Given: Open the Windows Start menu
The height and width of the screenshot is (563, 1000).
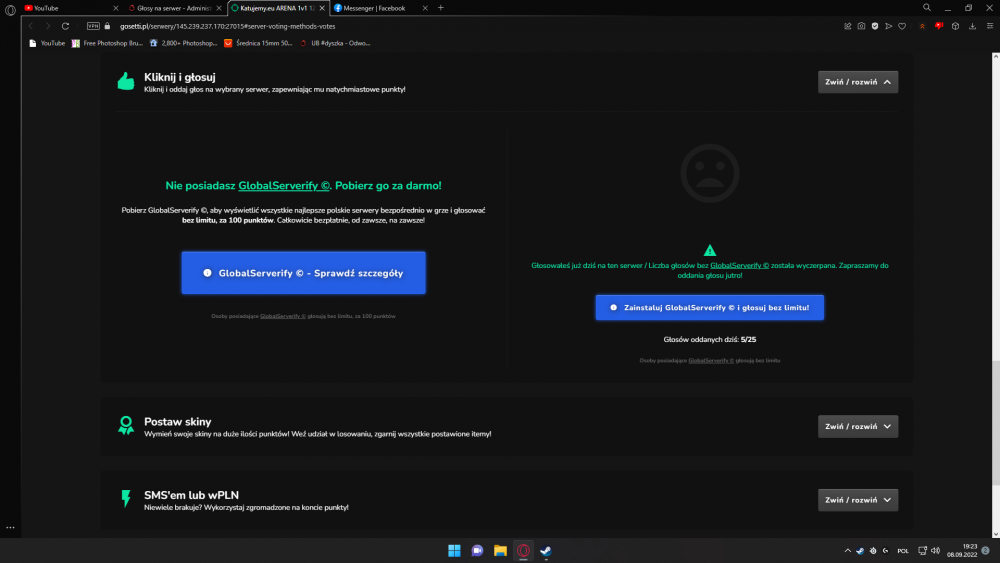Looking at the screenshot, I should 454,551.
